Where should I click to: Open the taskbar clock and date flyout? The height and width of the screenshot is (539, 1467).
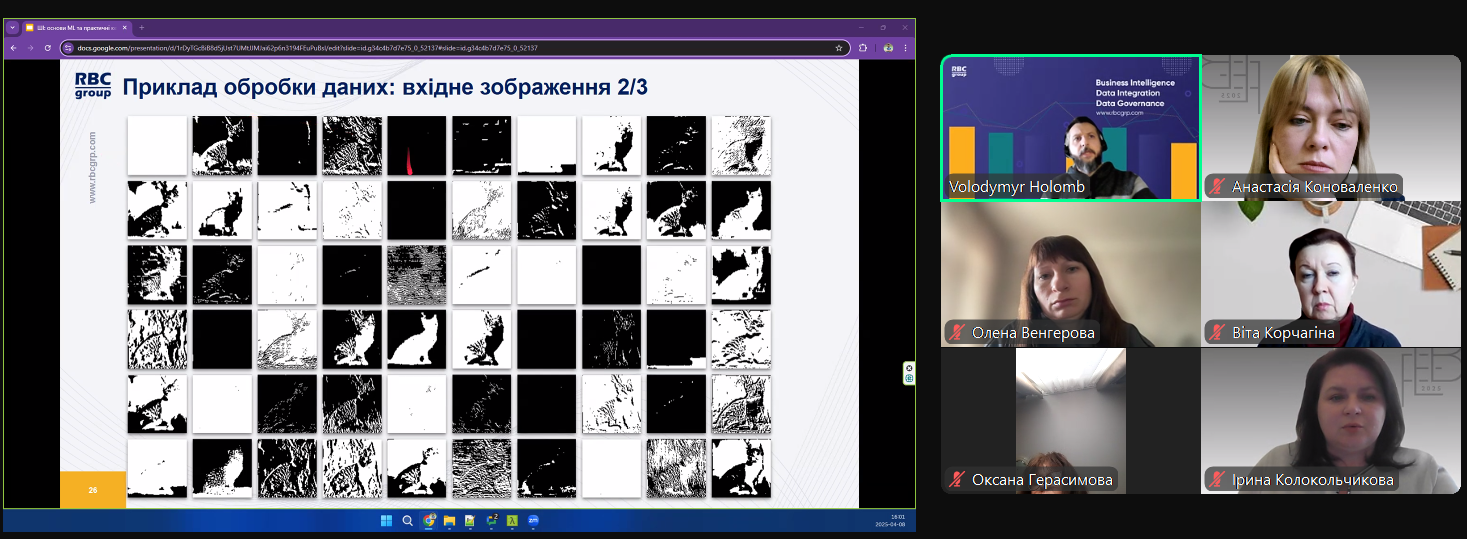pyautogui.click(x=889, y=520)
